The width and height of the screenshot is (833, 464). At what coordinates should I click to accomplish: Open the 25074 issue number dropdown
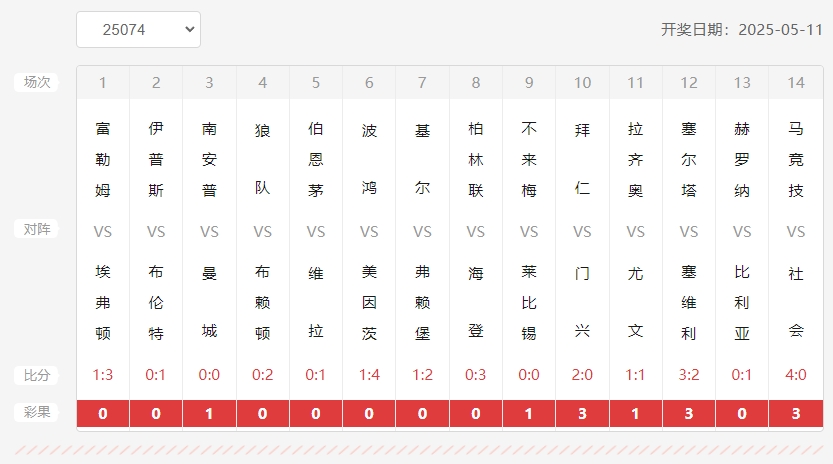tap(138, 30)
